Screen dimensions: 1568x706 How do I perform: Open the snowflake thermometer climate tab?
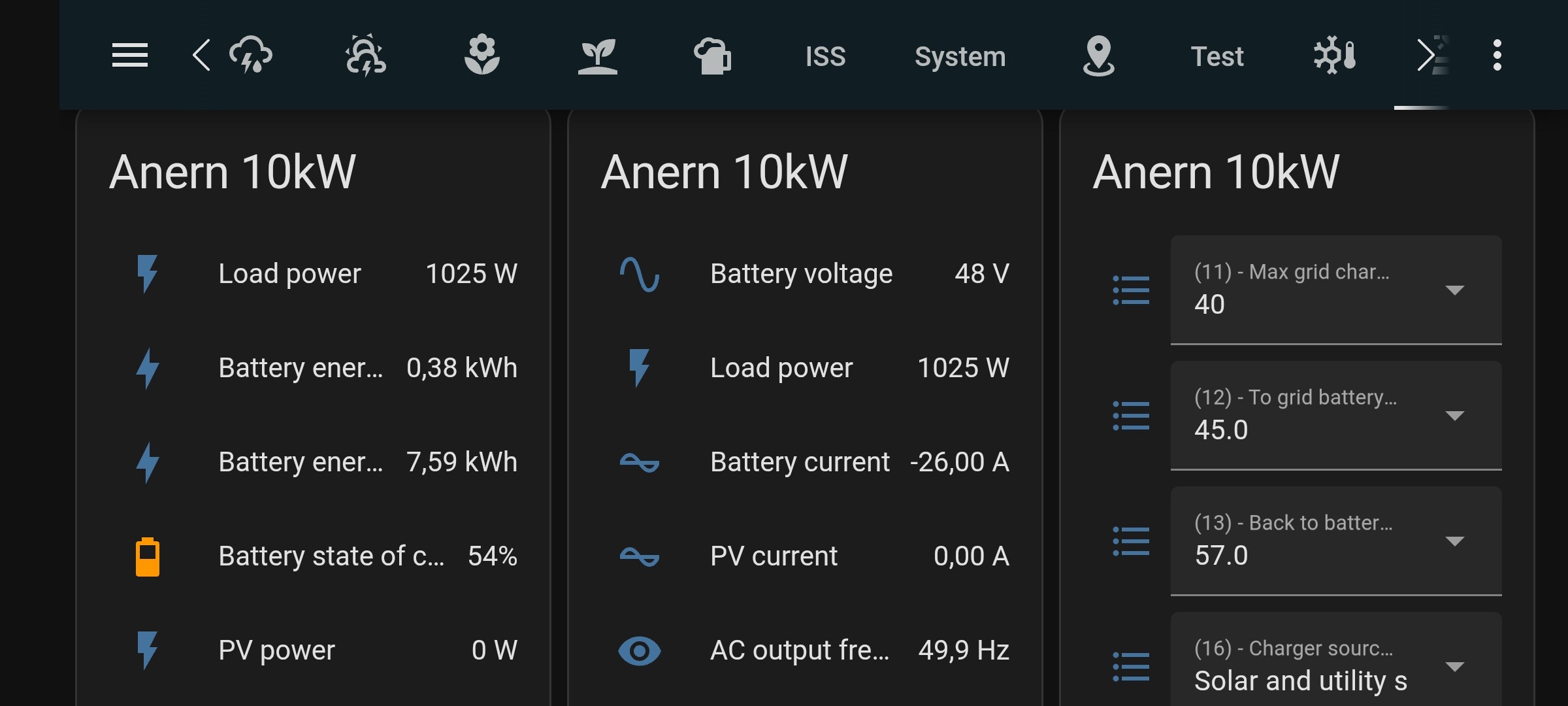pyautogui.click(x=1334, y=56)
